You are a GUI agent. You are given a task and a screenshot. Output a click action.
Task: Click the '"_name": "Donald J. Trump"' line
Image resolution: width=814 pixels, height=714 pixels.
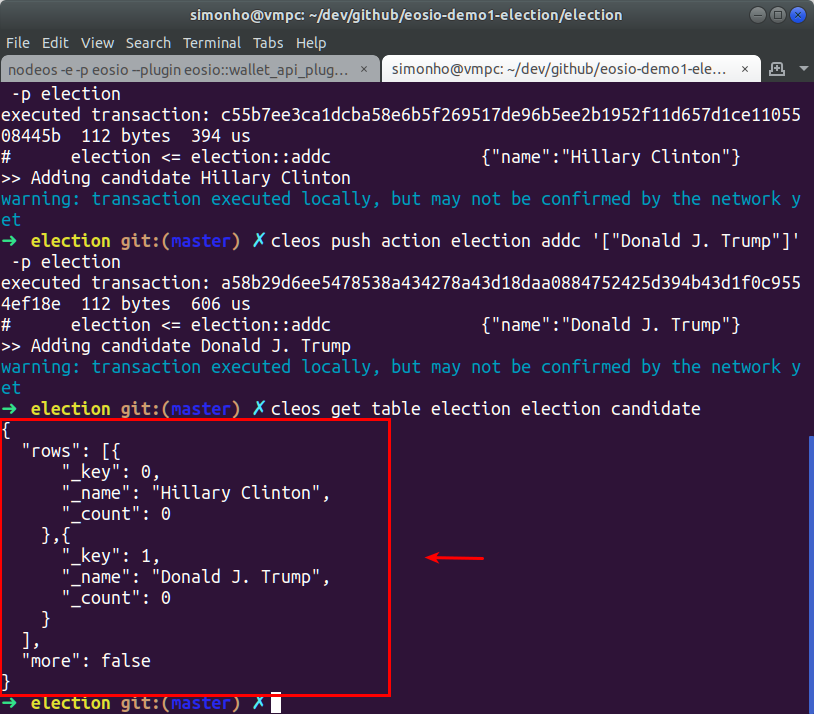click(196, 577)
